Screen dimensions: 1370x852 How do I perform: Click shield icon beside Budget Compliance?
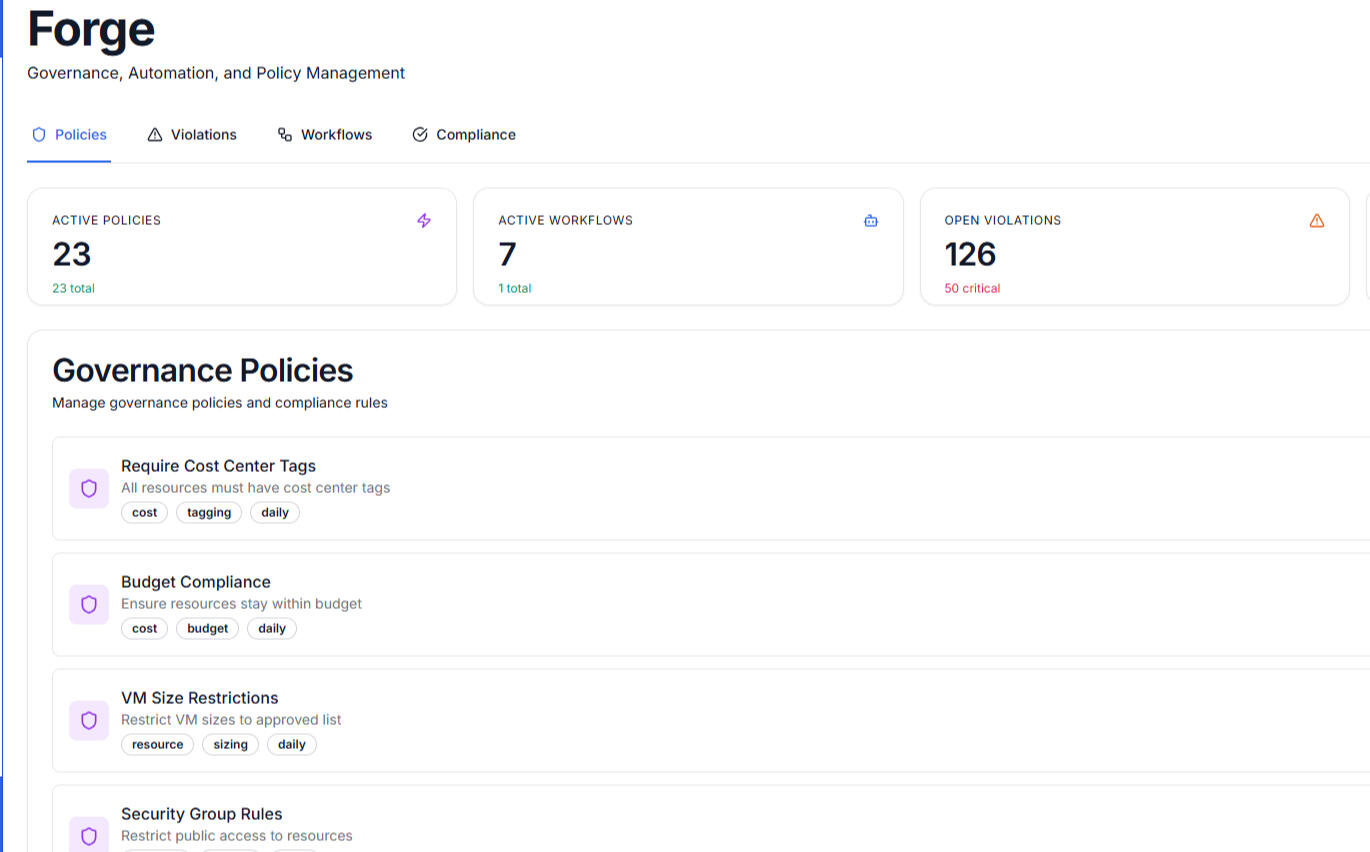pos(89,604)
